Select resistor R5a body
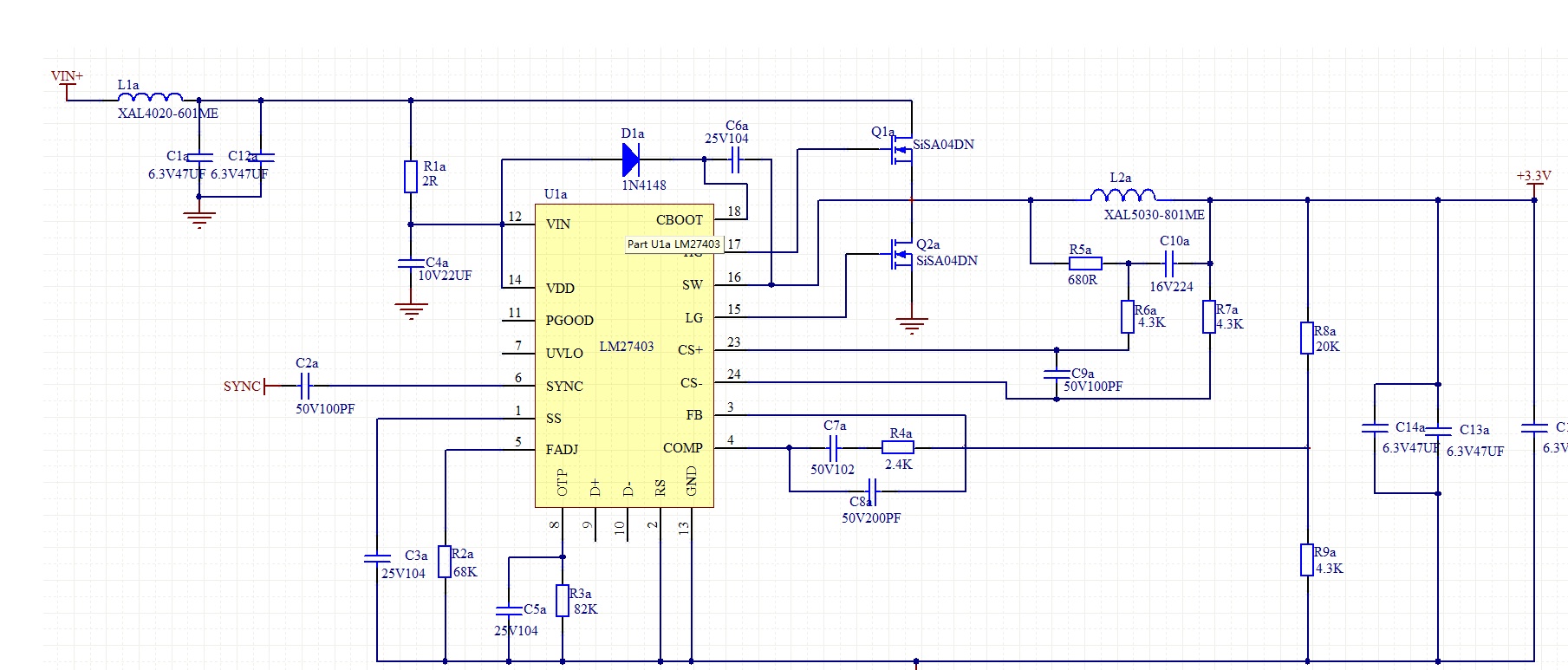 1085,263
